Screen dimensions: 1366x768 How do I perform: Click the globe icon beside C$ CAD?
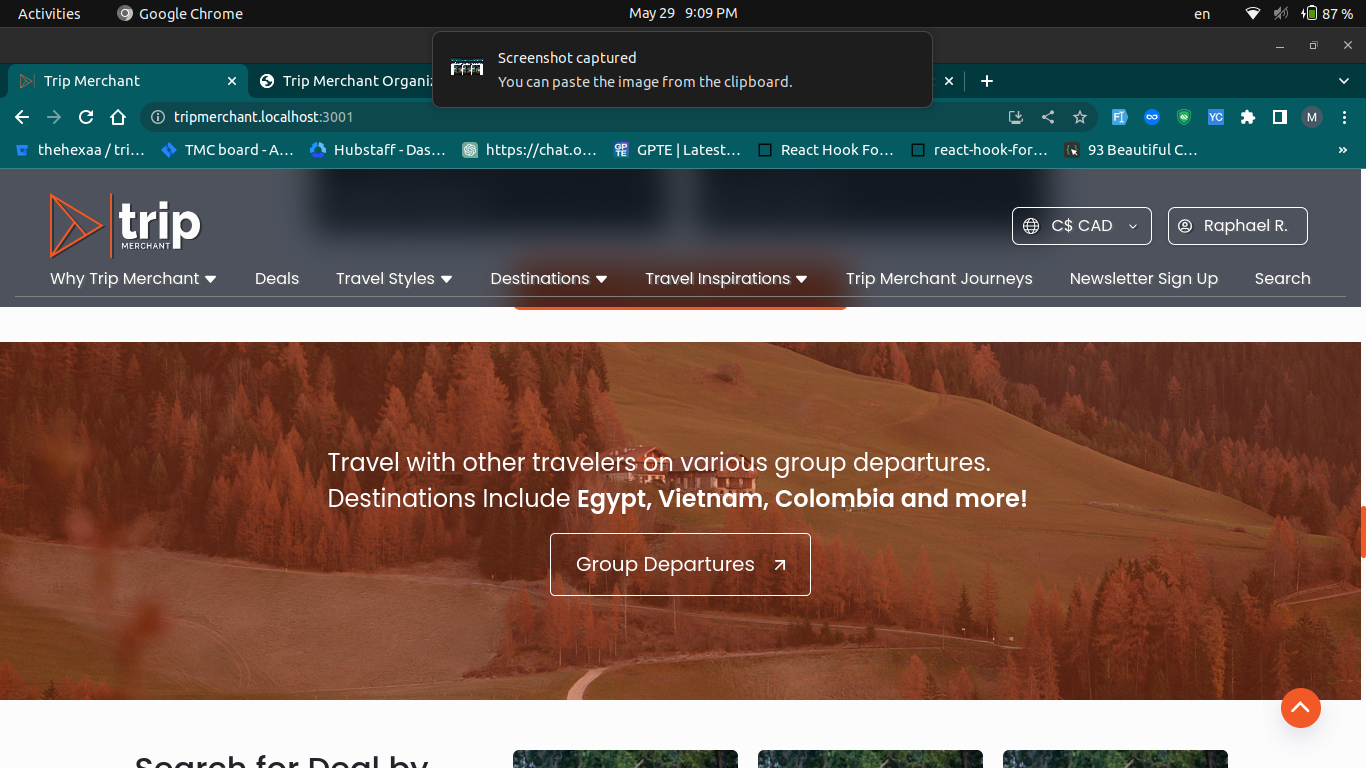point(1031,226)
